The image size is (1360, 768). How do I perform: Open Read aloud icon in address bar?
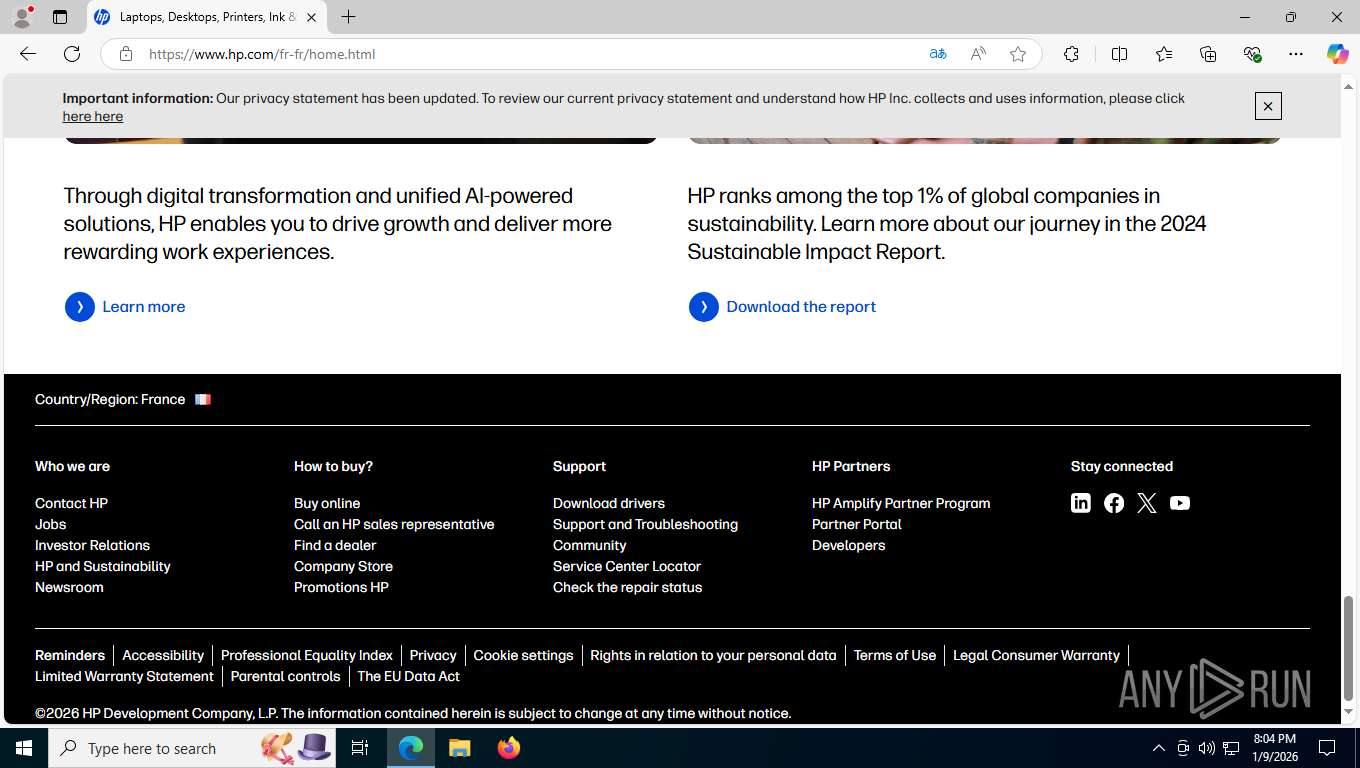[978, 54]
